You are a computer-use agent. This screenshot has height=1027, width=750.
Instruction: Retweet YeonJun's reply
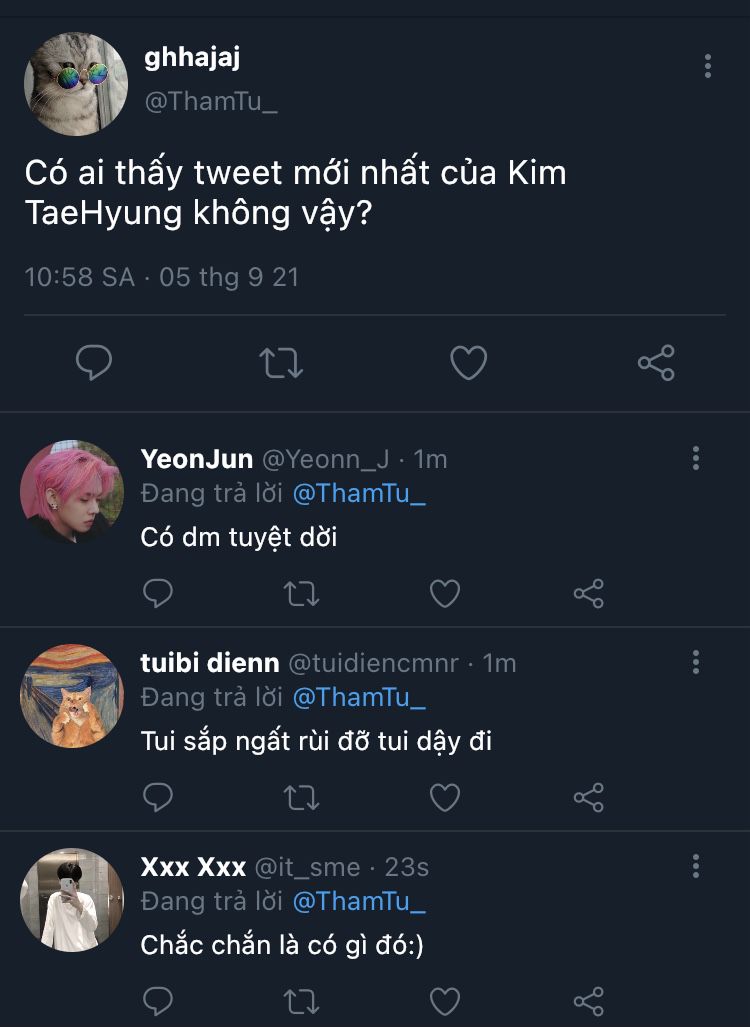pyautogui.click(x=301, y=594)
